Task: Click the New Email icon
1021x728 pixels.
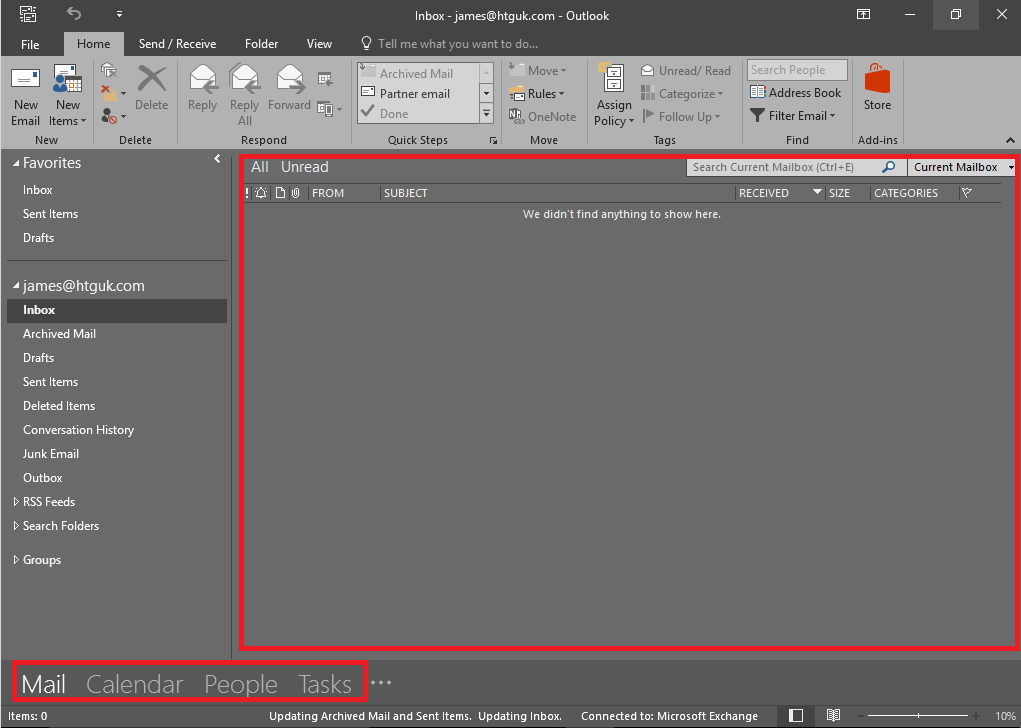Action: 25,81
